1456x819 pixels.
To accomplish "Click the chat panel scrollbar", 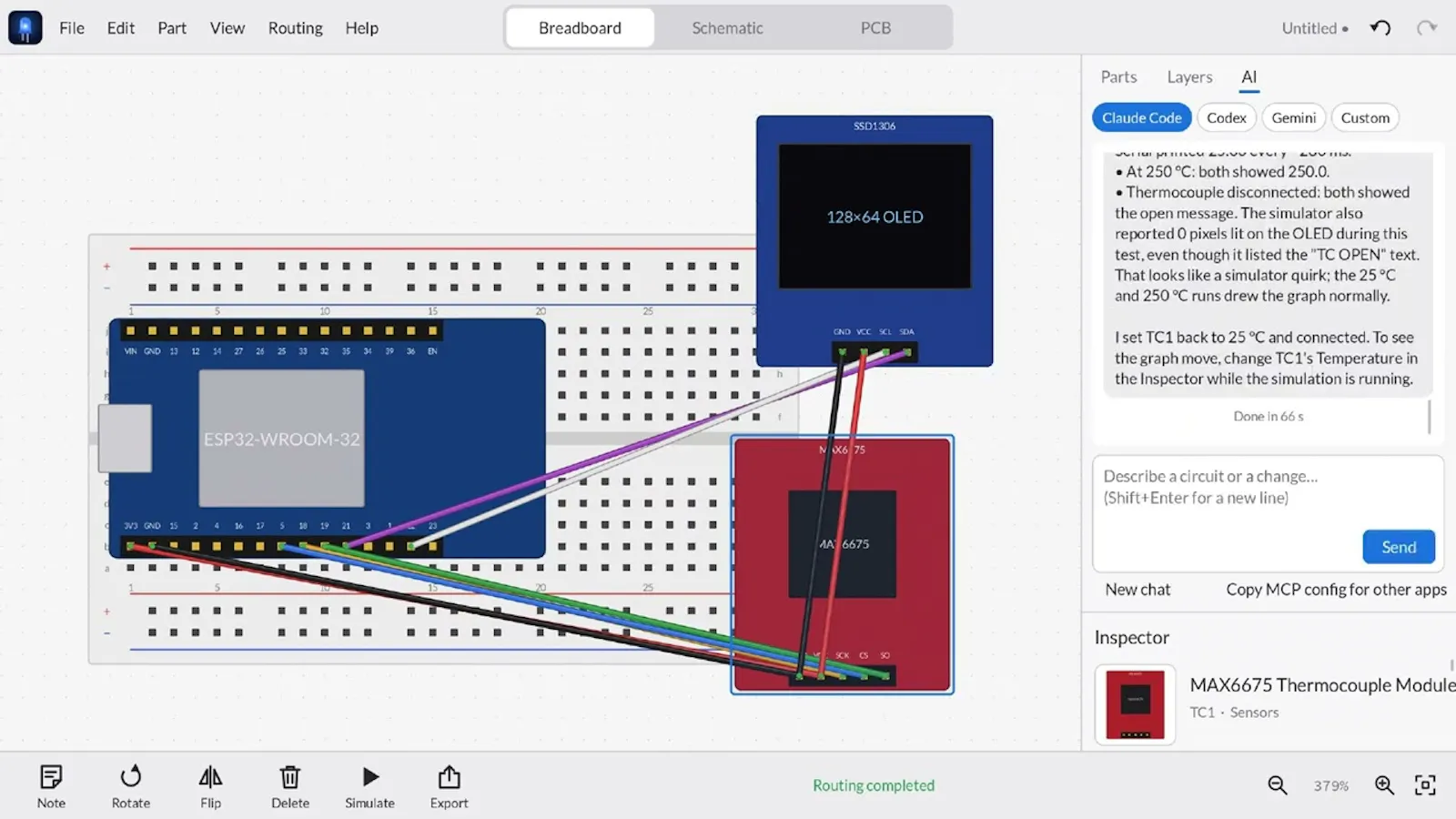I will point(1430,417).
